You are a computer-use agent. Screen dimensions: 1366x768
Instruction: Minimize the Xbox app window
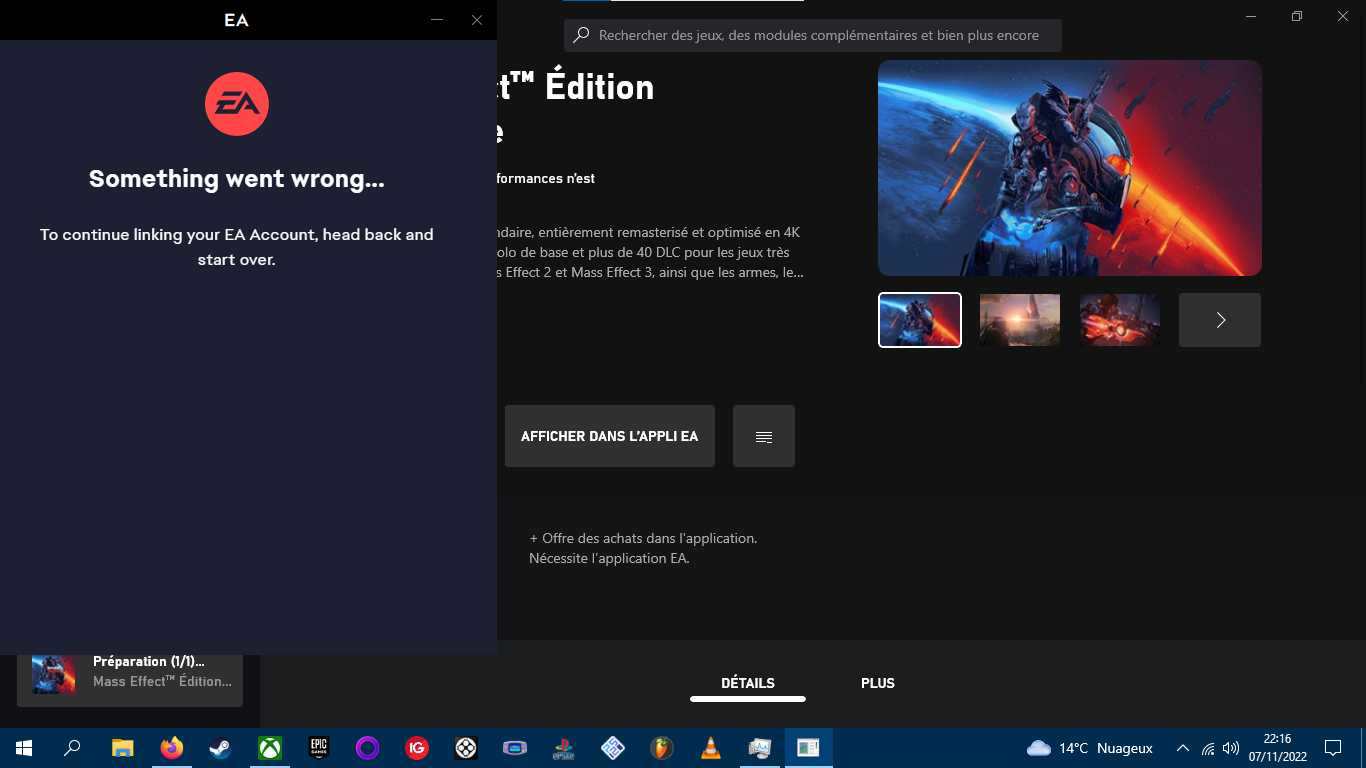pyautogui.click(x=1251, y=16)
